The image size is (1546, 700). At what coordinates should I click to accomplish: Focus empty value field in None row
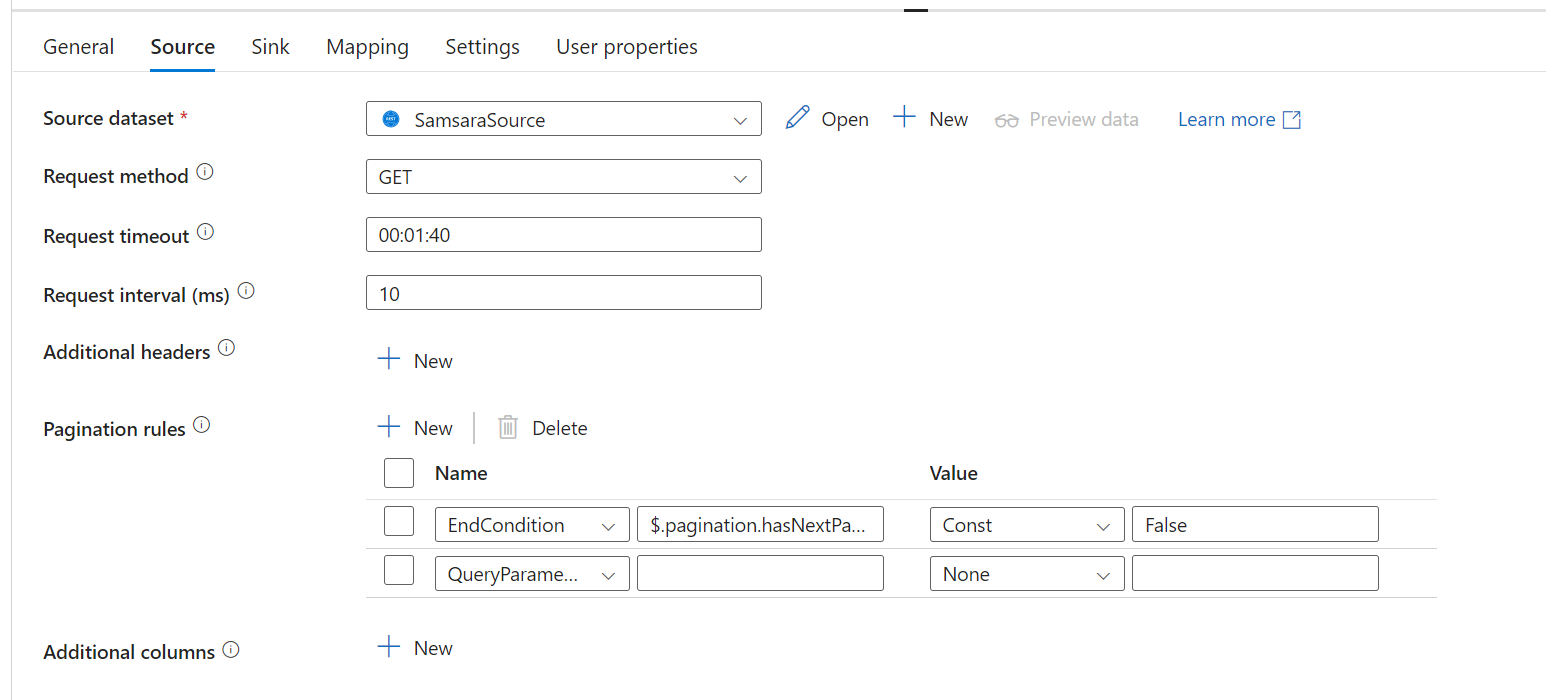pos(1255,574)
